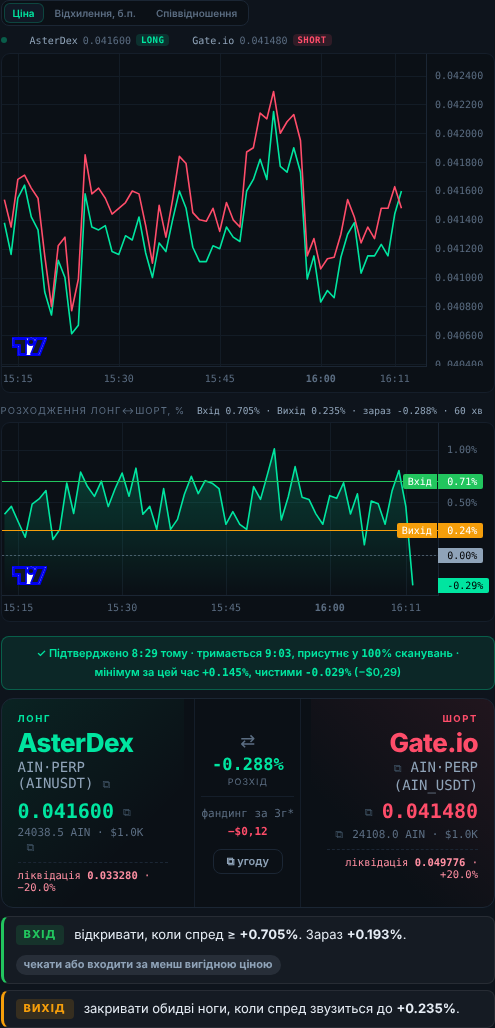
Task: Click the green status dot near AsterDex legend
Action: [4, 40]
